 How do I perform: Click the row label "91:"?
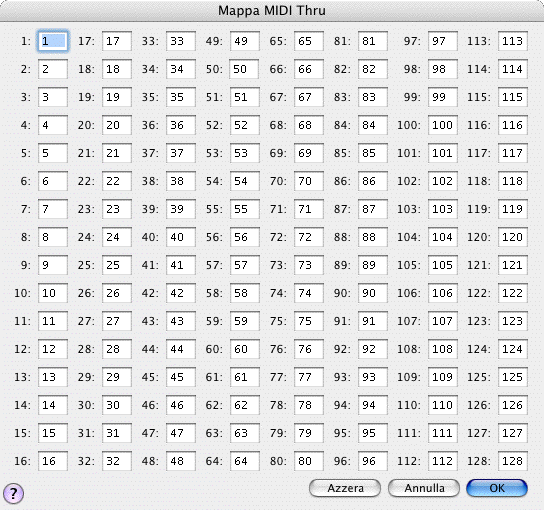[342, 321]
